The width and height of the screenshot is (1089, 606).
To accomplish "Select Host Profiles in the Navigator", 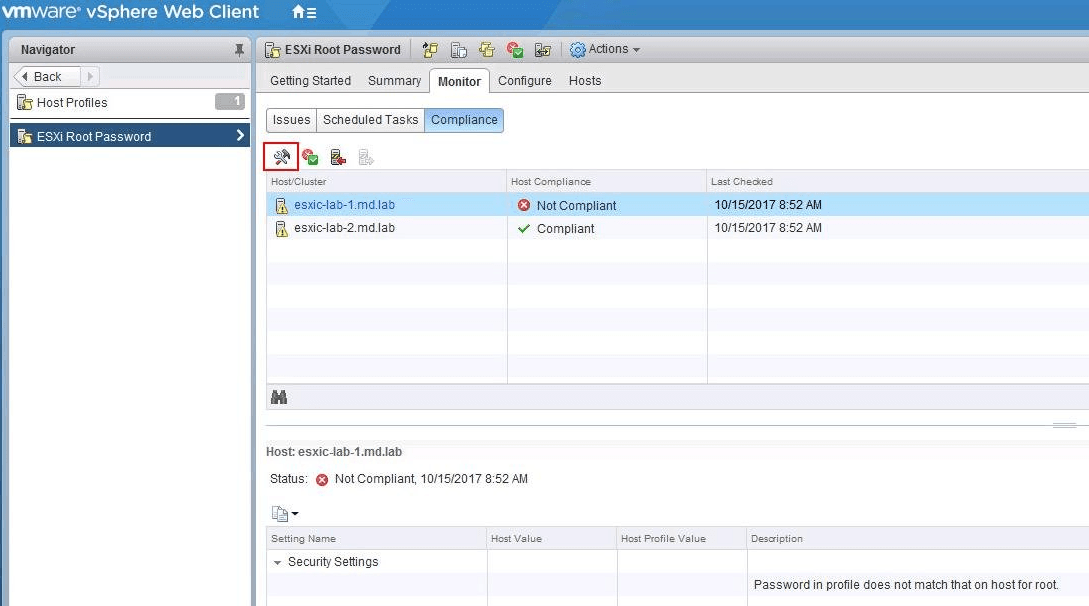I will pos(72,103).
